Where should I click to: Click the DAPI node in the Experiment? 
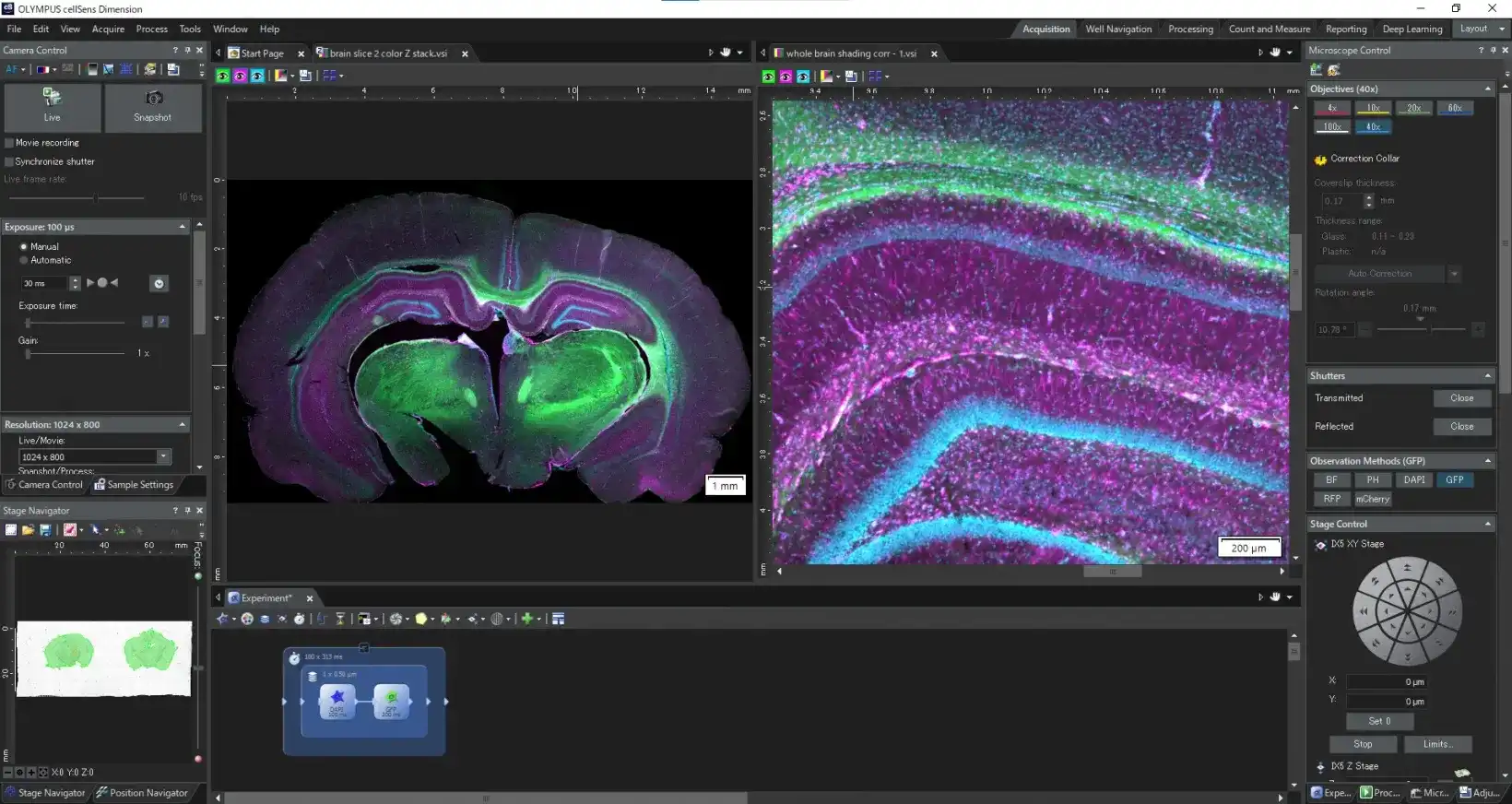point(337,701)
